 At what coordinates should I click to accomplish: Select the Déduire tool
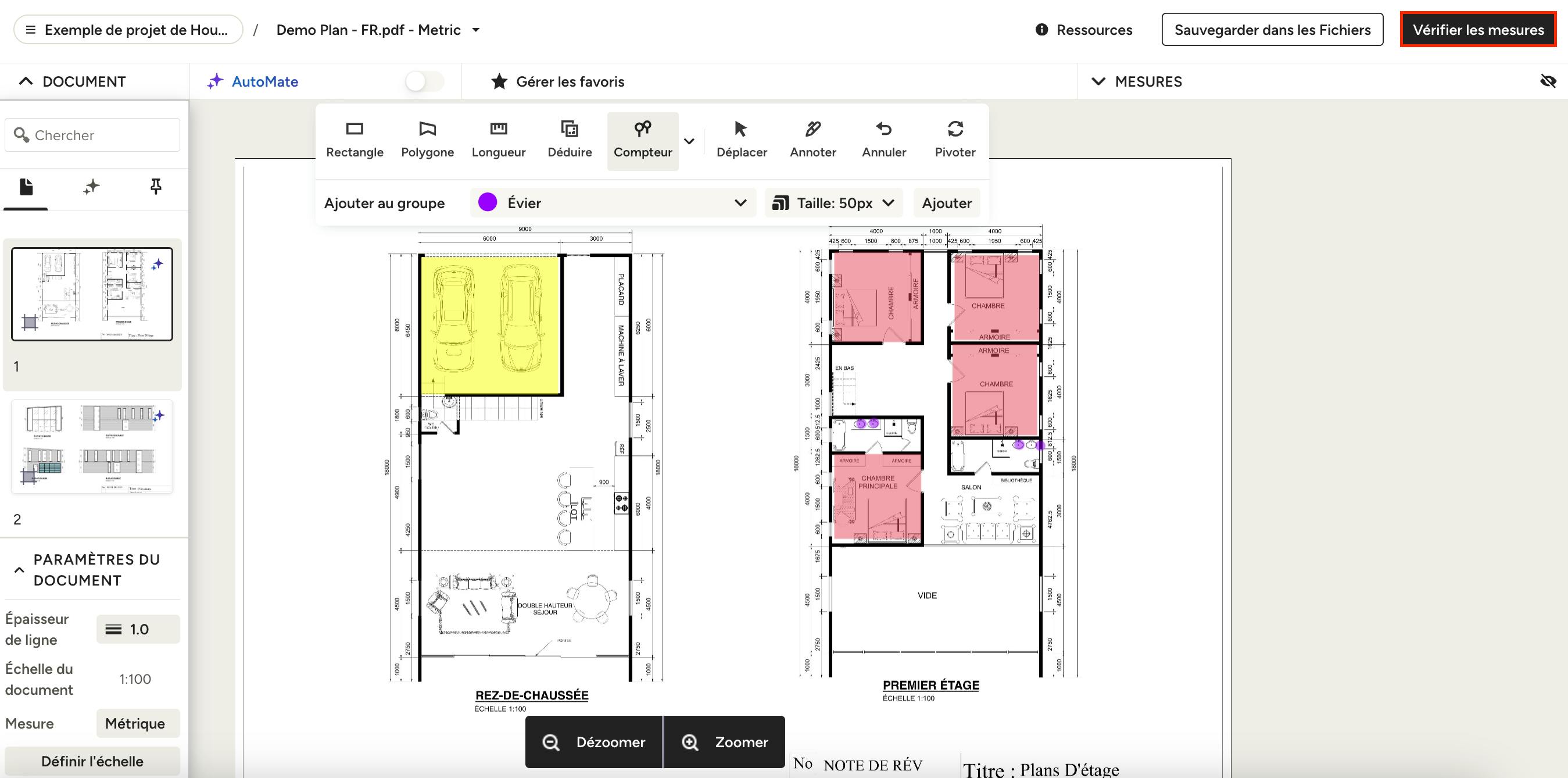[570, 140]
